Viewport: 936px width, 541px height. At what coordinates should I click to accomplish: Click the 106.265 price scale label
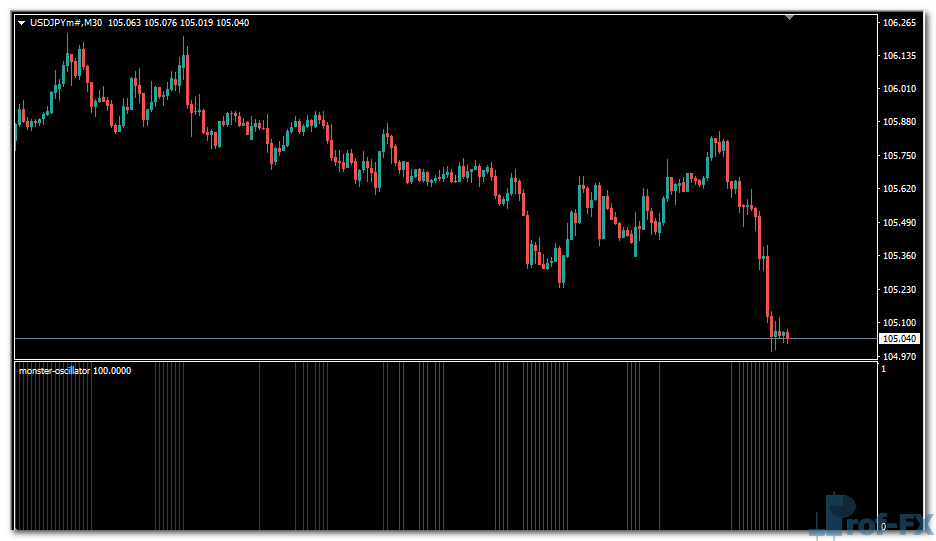(900, 23)
